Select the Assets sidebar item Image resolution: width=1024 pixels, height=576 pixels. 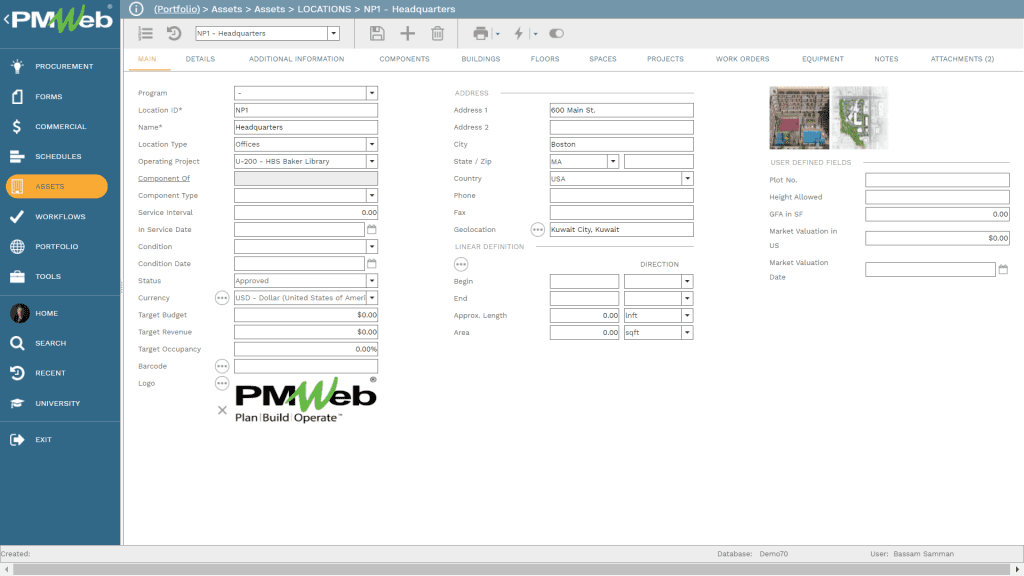click(57, 186)
